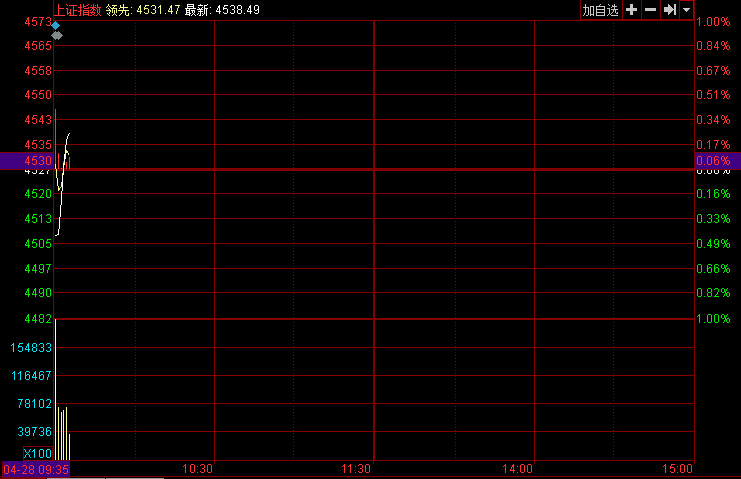Click the gray diamond marker

[x=57, y=35]
